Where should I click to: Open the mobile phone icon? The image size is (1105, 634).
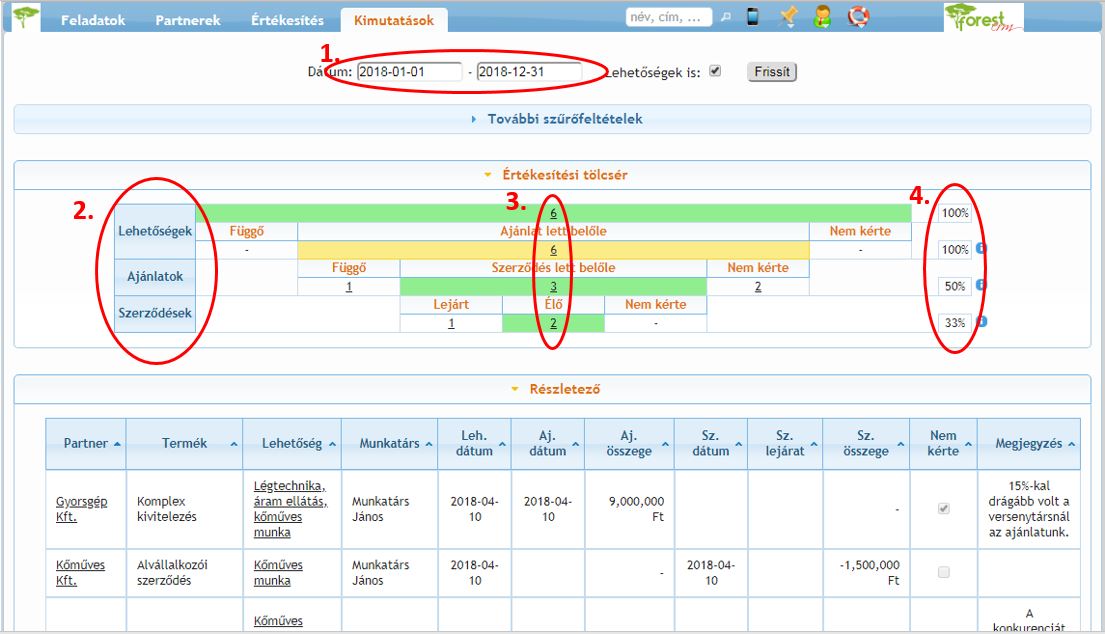[753, 17]
